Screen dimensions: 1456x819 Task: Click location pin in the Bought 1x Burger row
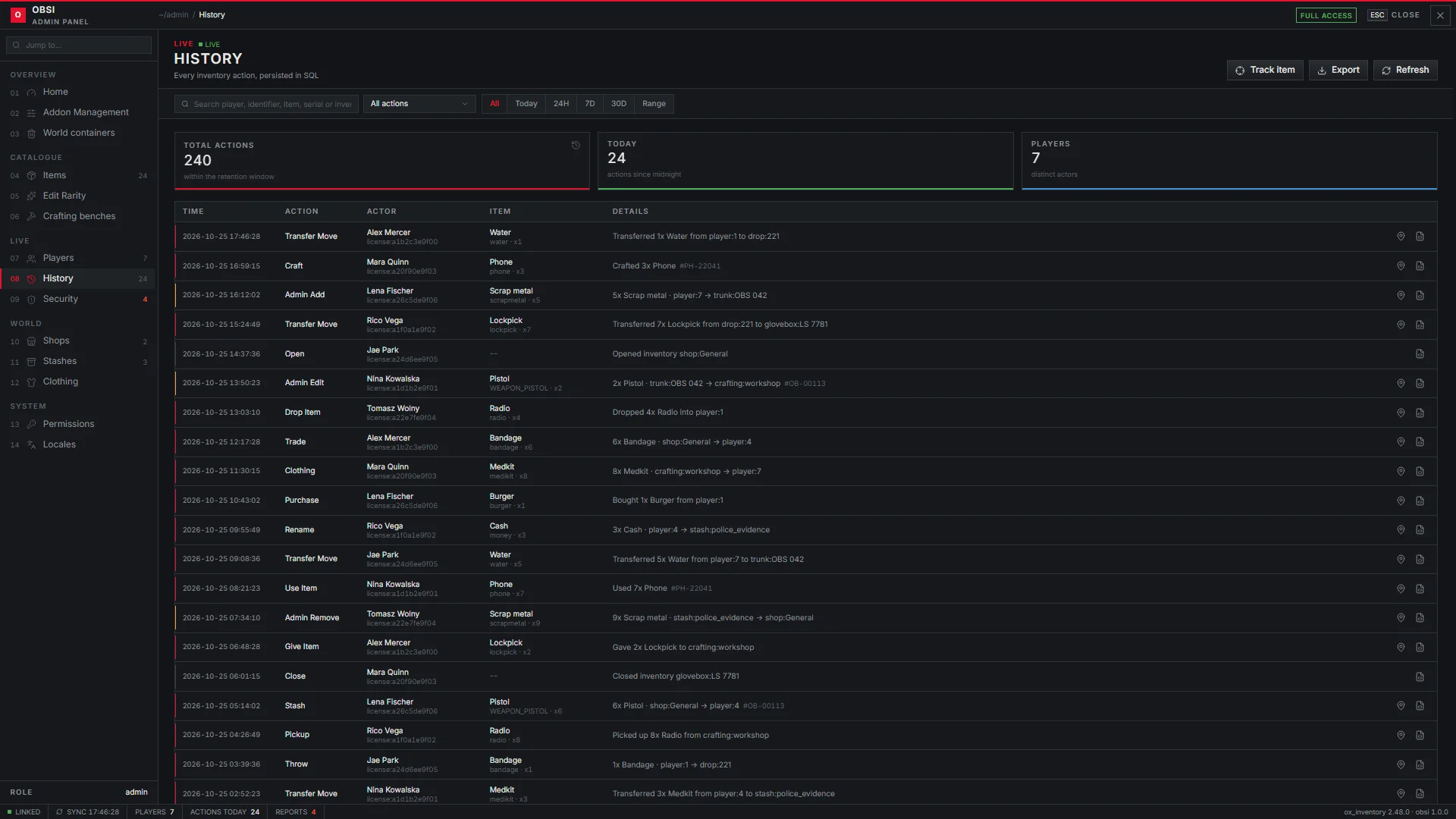1401,501
